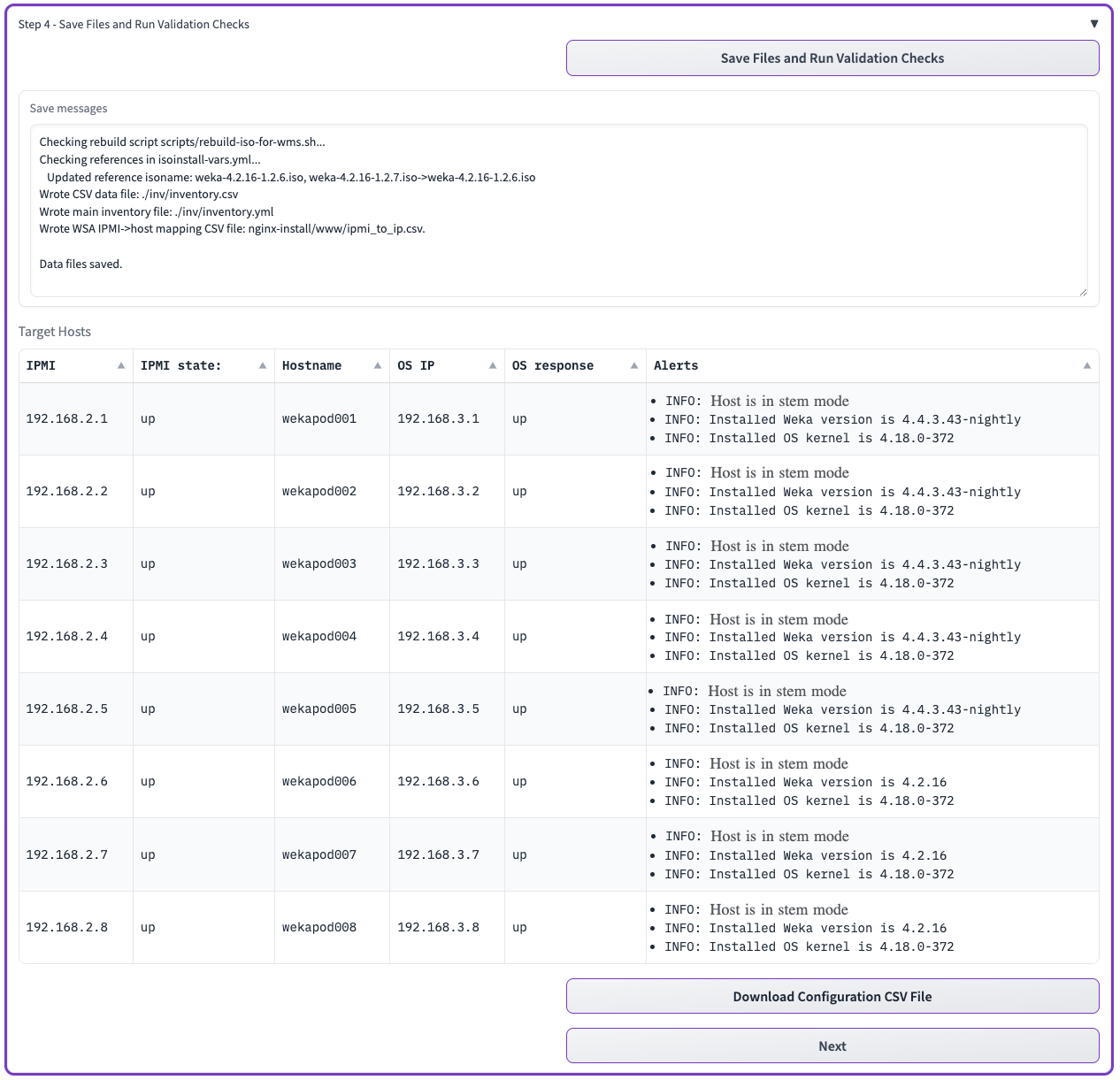Click Save Files and Run Validation Checks

(x=832, y=58)
